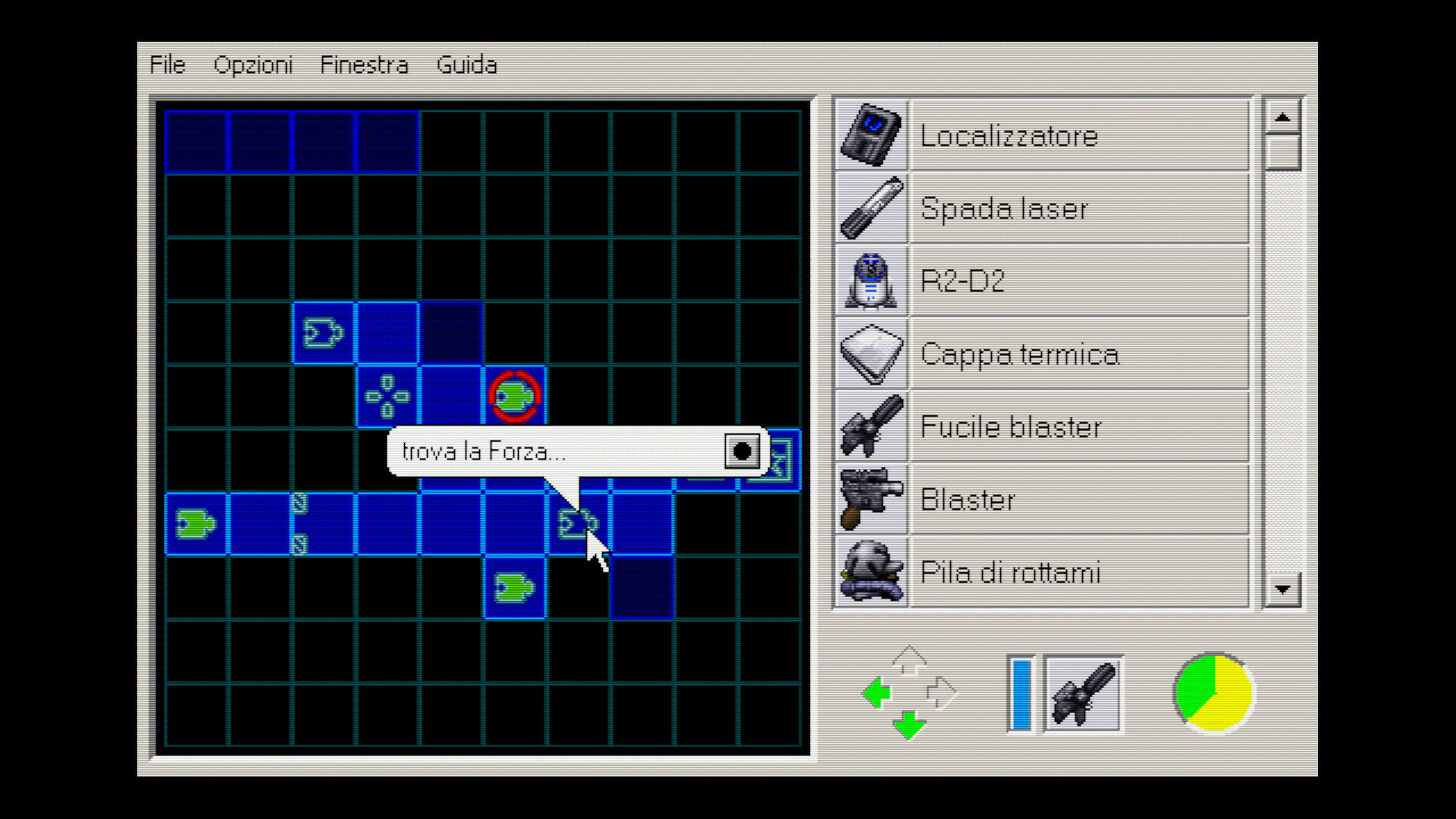Click the map tile with two gate markers
1456x819 pixels.
pos(324,524)
